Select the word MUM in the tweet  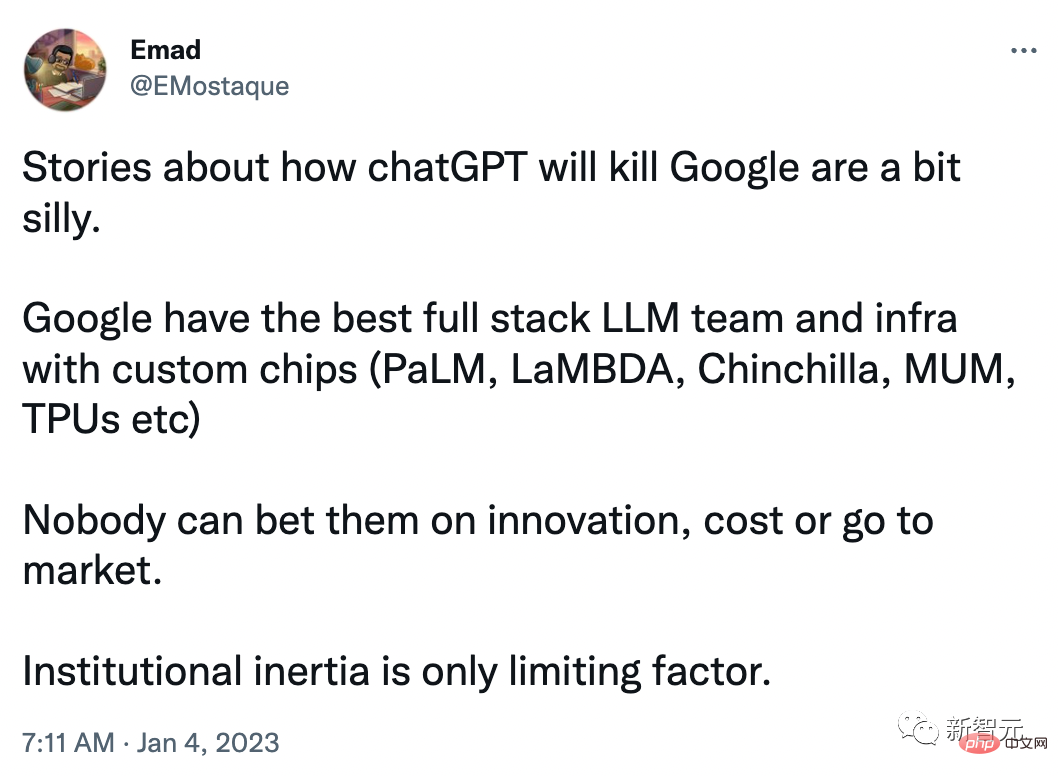pos(953,369)
